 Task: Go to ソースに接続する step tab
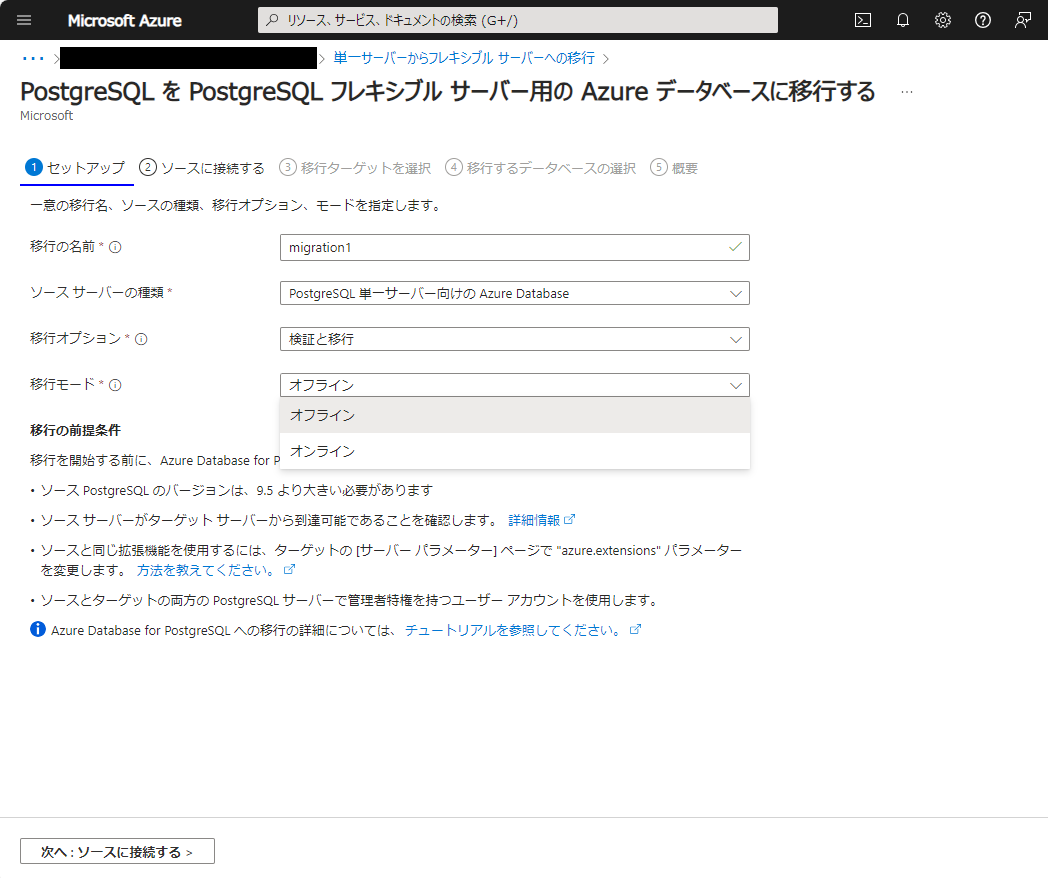pos(202,168)
